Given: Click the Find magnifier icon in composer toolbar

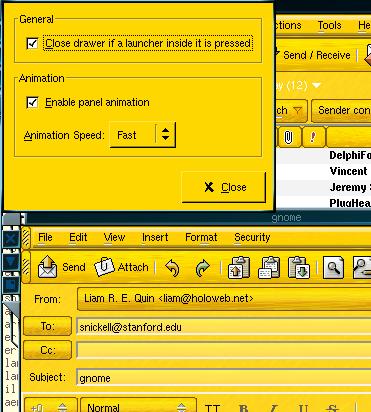Looking at the screenshot, I should pos(333,267).
